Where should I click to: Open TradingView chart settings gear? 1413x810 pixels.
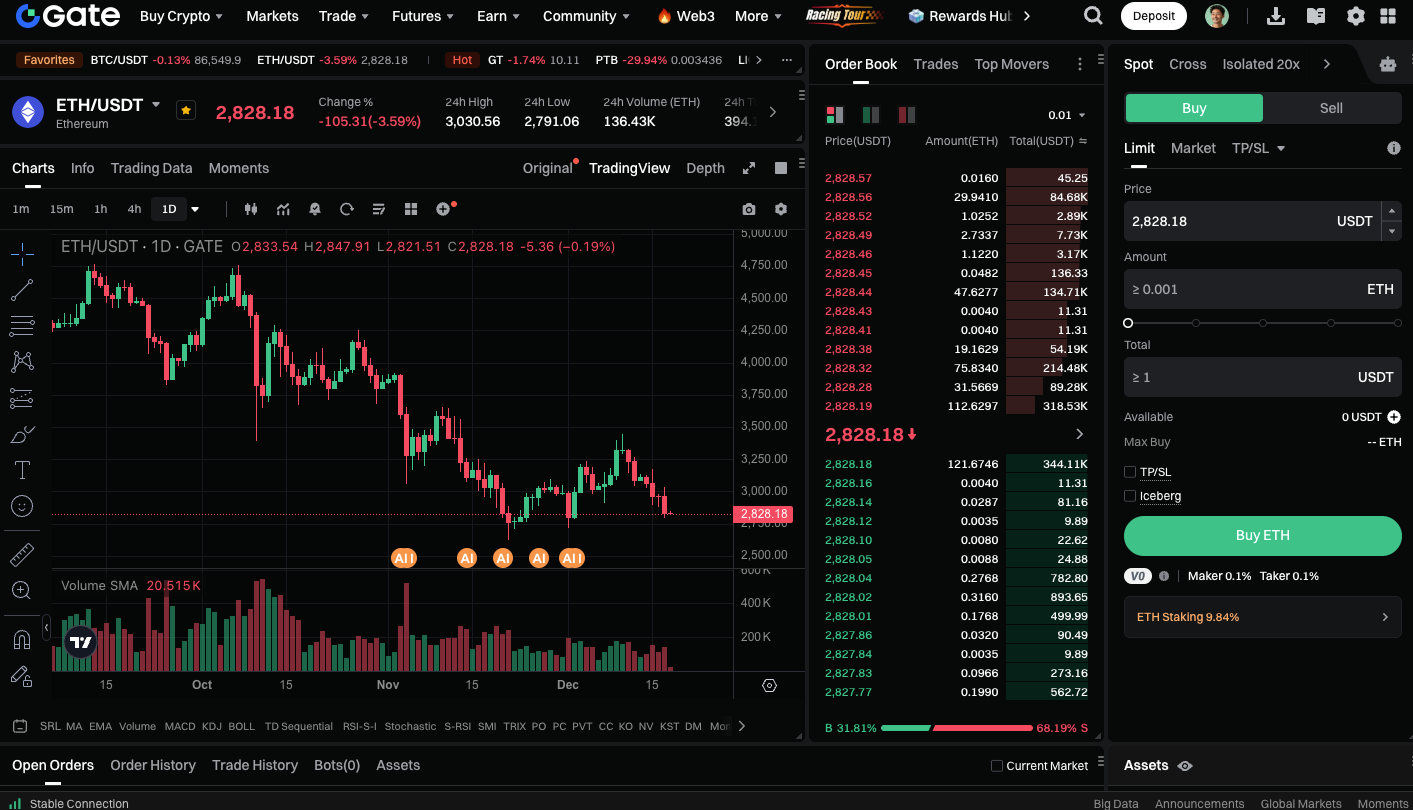781,209
